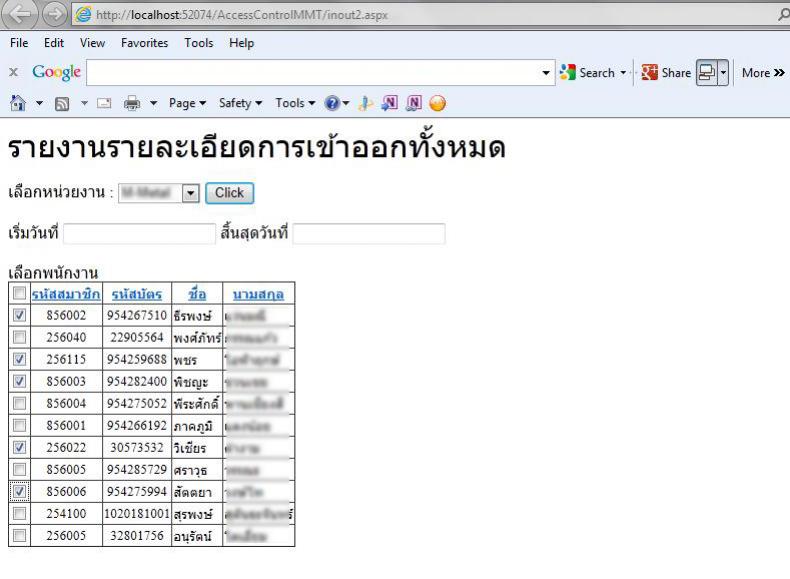Open the Page dropdown menu
790x579 pixels.
187,103
